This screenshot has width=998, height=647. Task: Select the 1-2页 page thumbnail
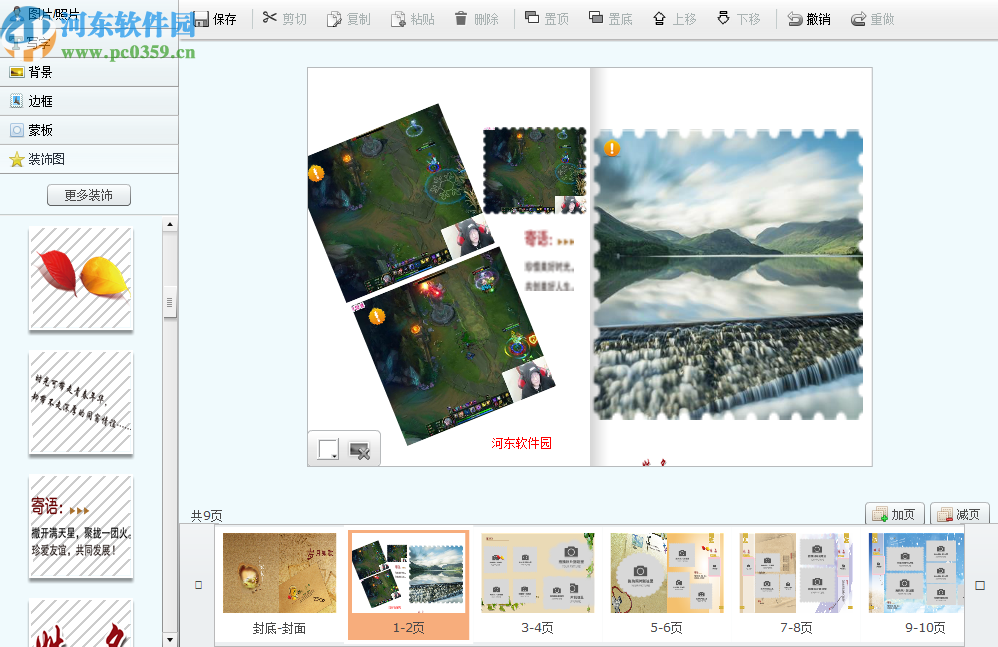coord(409,584)
